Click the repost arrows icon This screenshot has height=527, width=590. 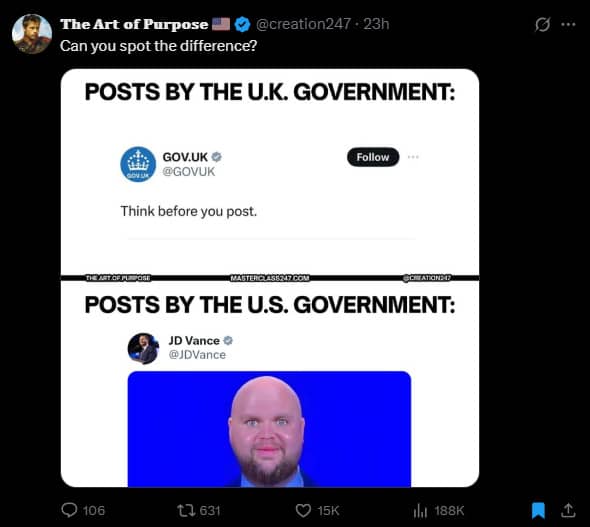[x=186, y=510]
